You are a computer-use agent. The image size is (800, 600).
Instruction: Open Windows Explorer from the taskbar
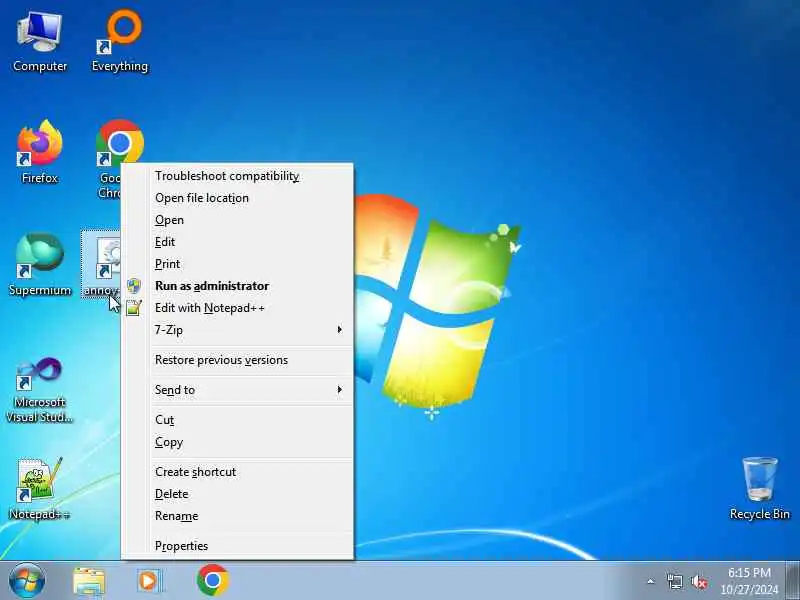pyautogui.click(x=89, y=581)
